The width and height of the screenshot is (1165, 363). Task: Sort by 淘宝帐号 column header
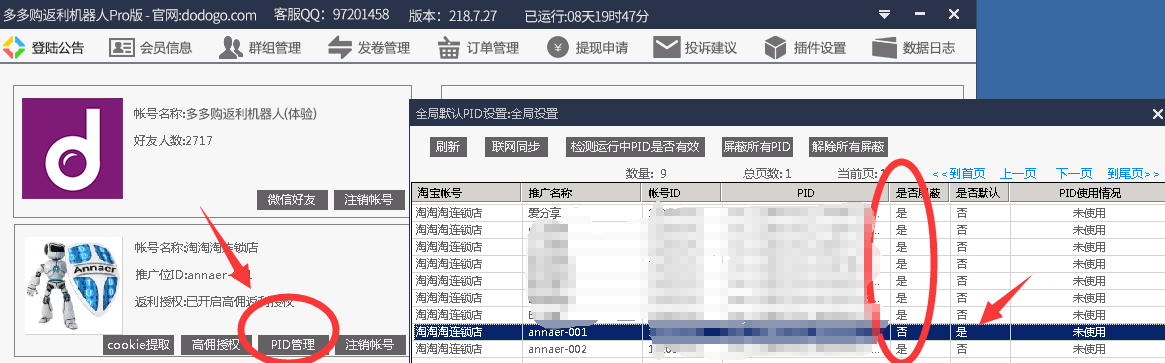click(466, 193)
